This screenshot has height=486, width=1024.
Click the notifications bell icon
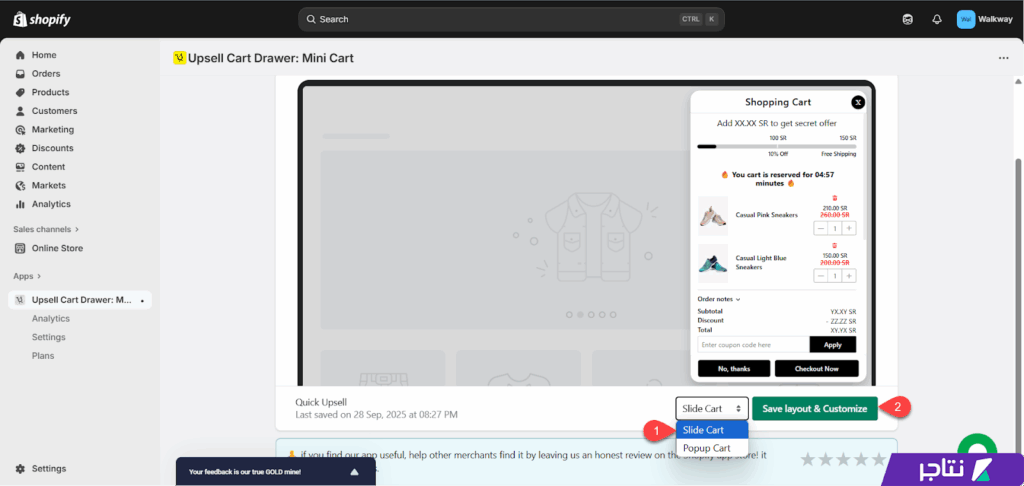[x=937, y=19]
